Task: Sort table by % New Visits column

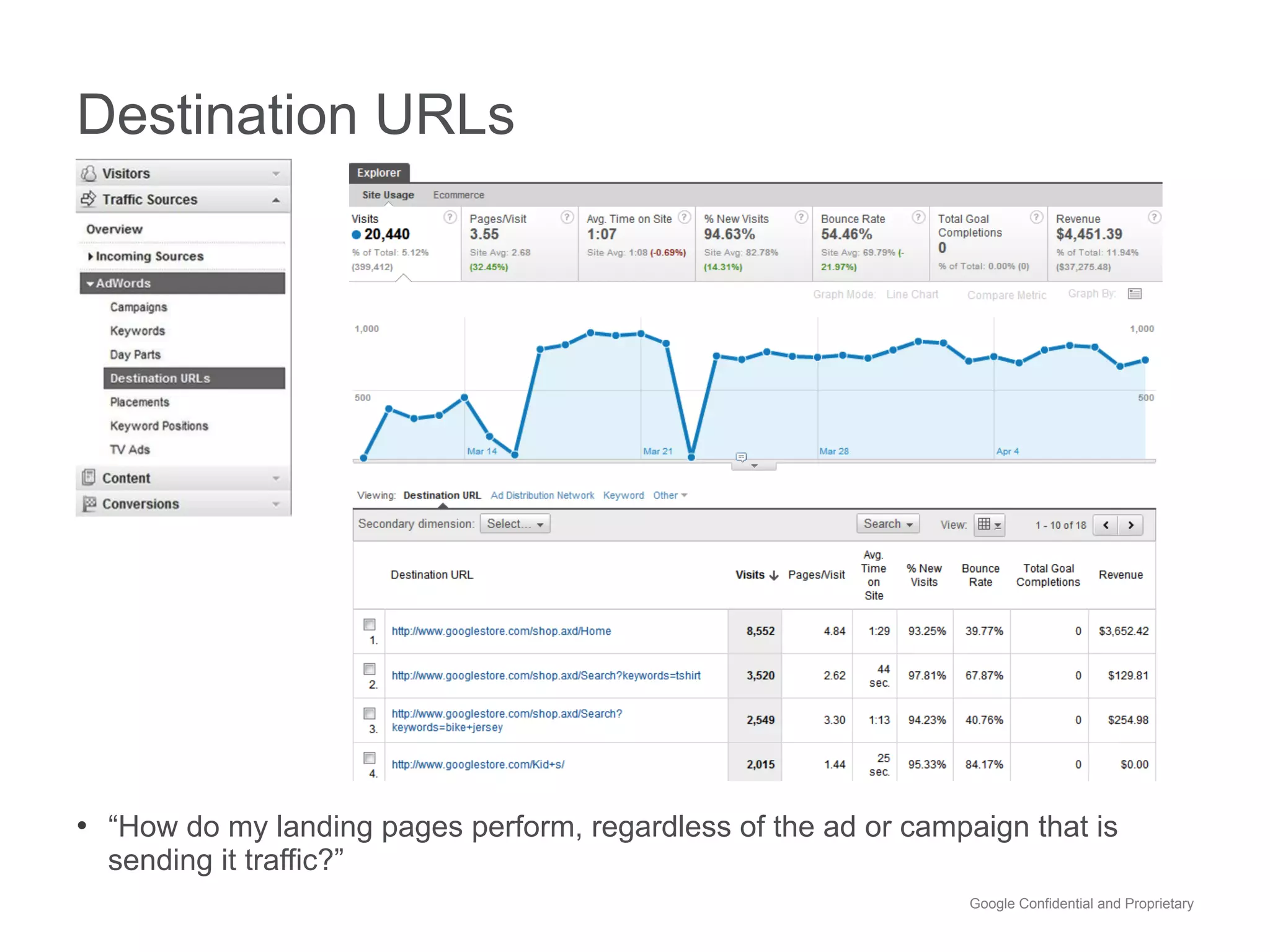Action: [x=924, y=575]
